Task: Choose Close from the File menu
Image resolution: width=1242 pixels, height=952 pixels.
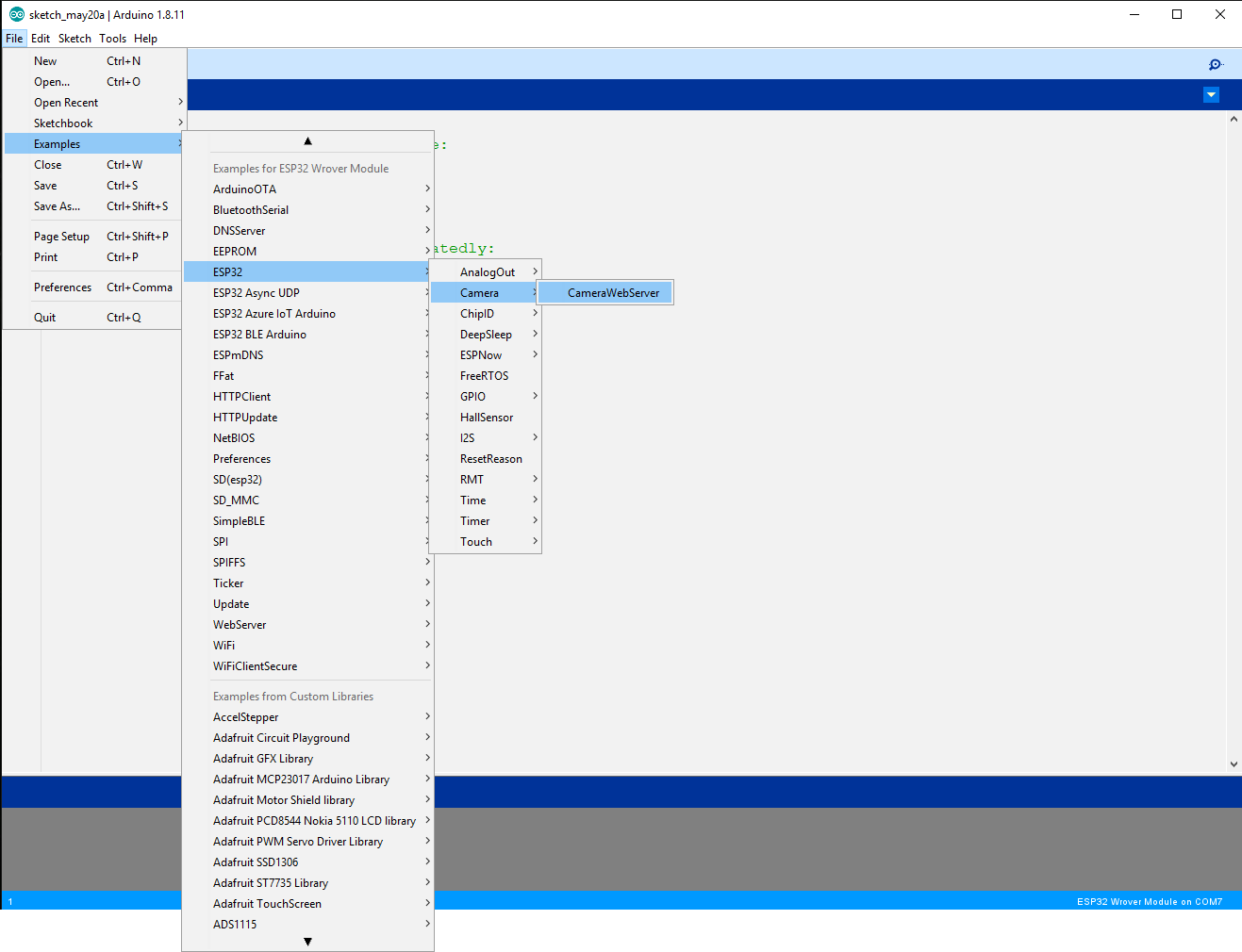Action: click(x=94, y=165)
